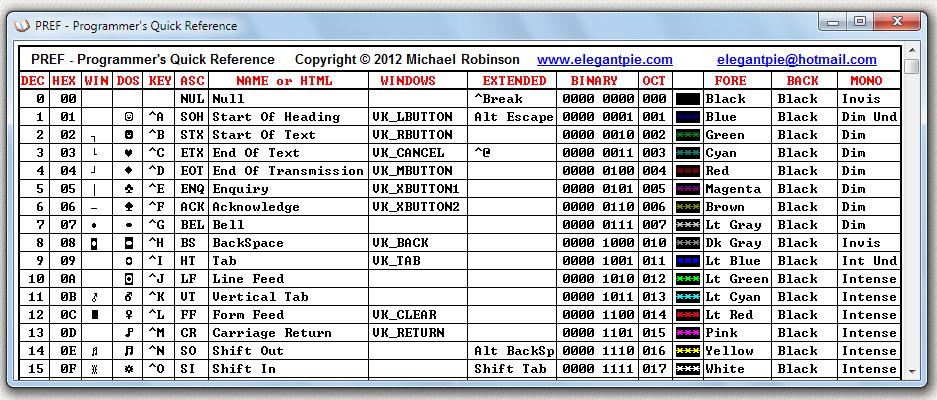Click the DEC column header

pos(33,81)
